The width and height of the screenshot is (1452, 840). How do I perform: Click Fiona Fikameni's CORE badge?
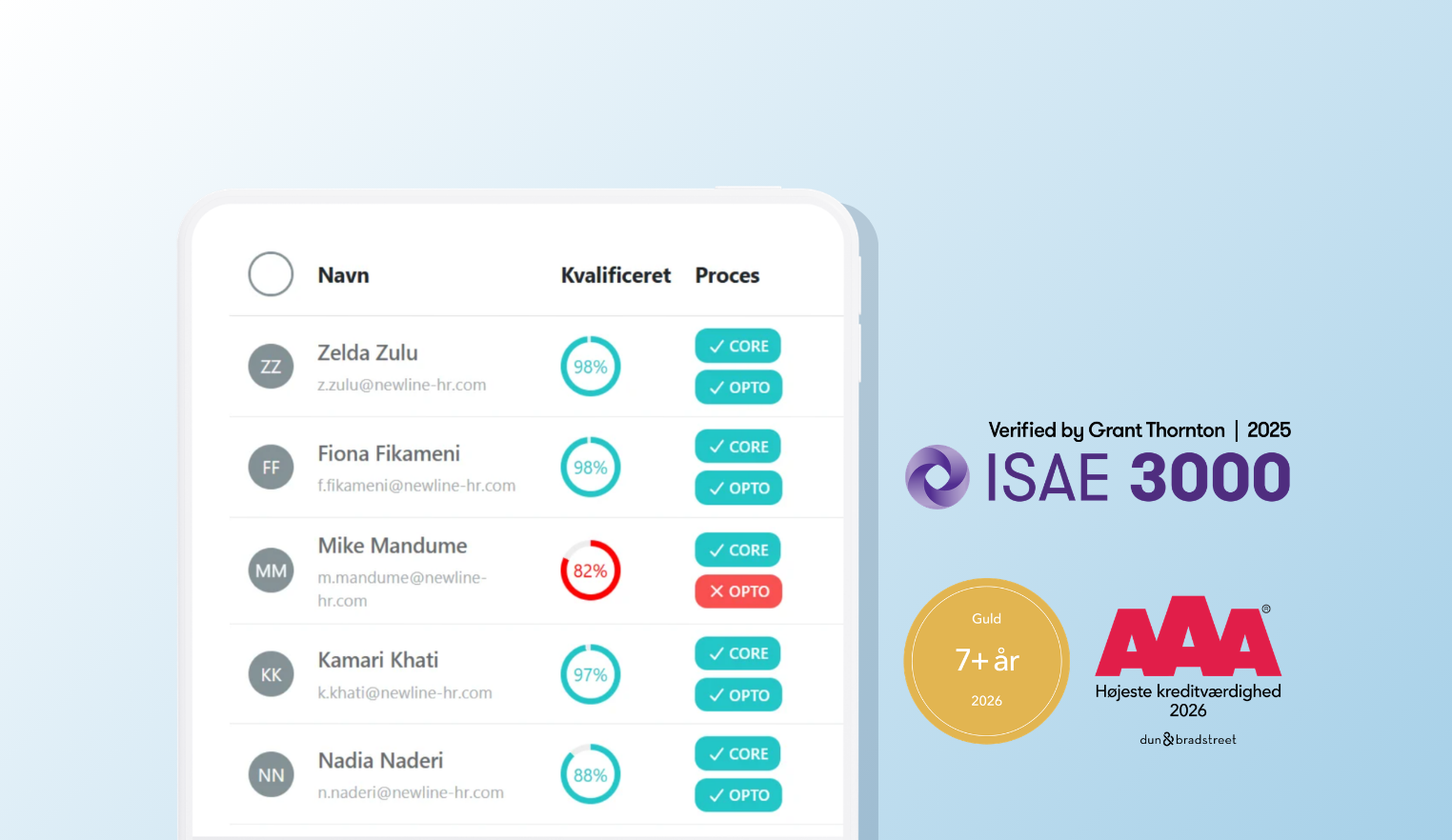738,447
